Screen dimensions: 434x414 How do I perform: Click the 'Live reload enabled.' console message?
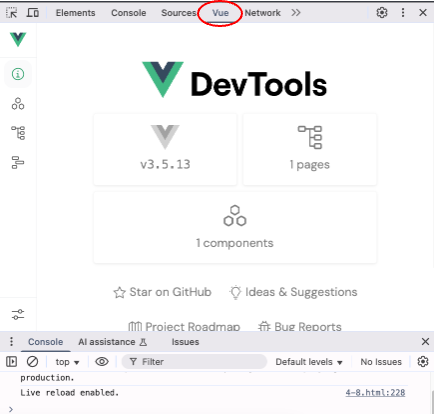point(70,393)
